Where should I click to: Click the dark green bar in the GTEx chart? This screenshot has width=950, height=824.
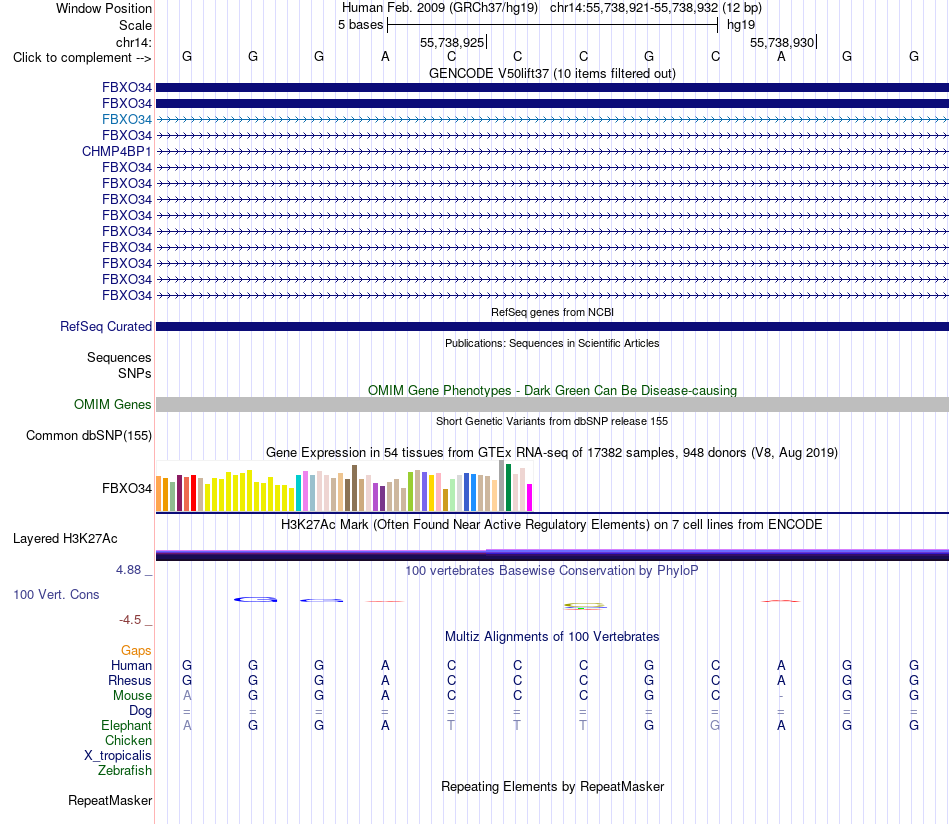[509, 488]
